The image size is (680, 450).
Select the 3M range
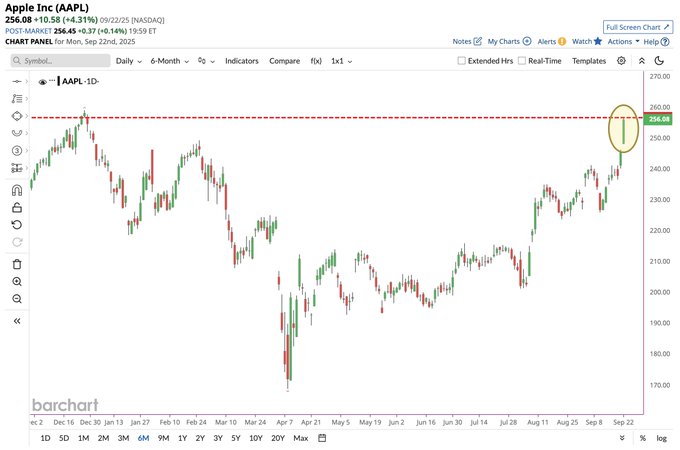pos(123,438)
